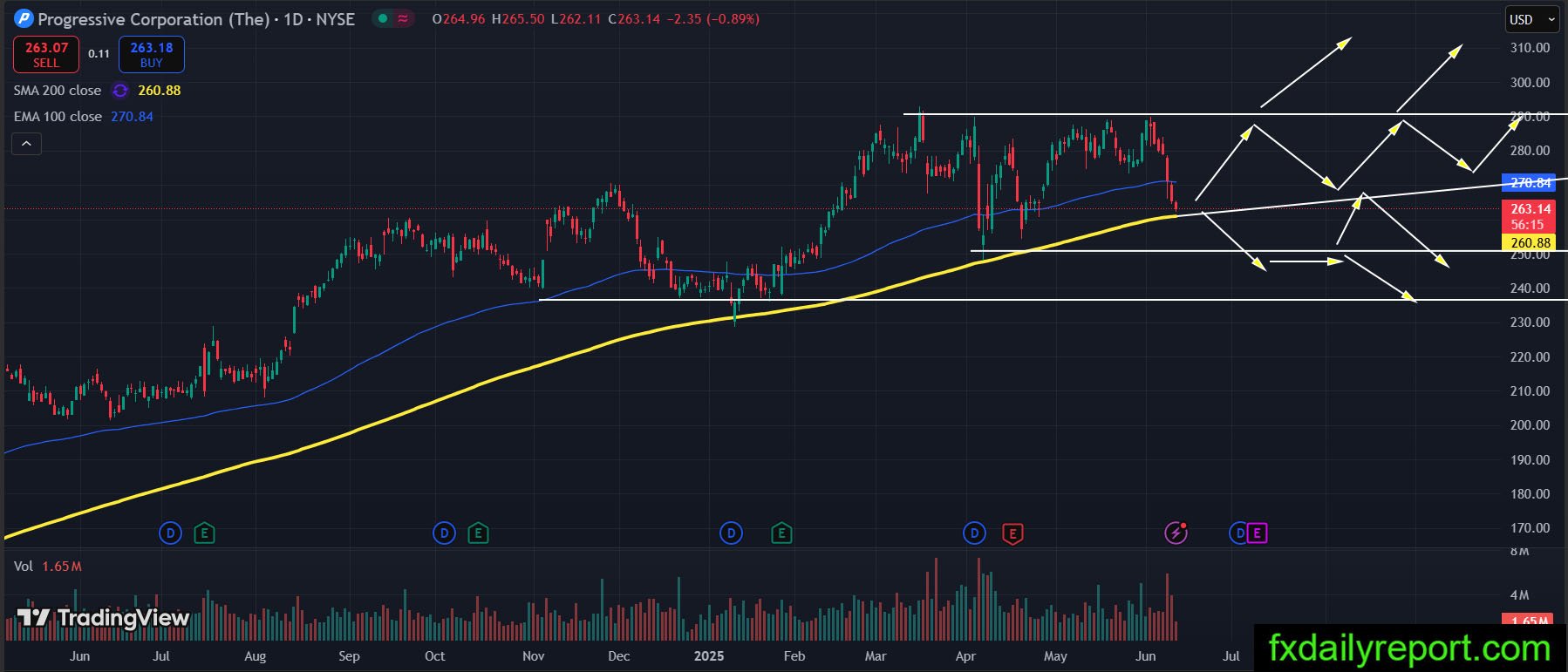Viewport: 1568px width, 672px height.
Task: Click the Progressive Corporation logo icon
Action: (x=24, y=18)
